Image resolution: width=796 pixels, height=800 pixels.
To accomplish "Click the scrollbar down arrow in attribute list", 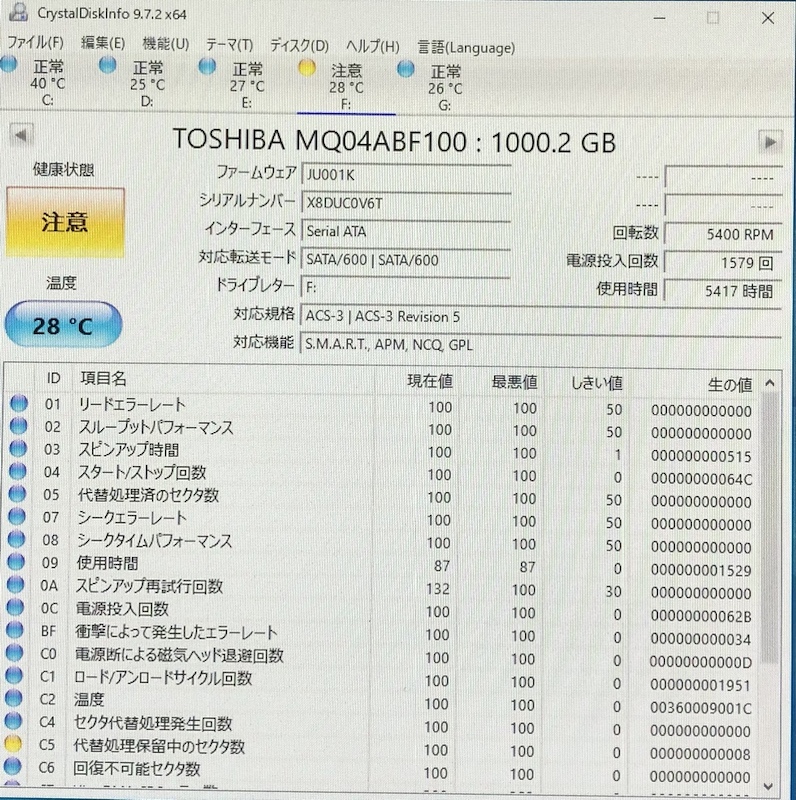I will [x=768, y=786].
